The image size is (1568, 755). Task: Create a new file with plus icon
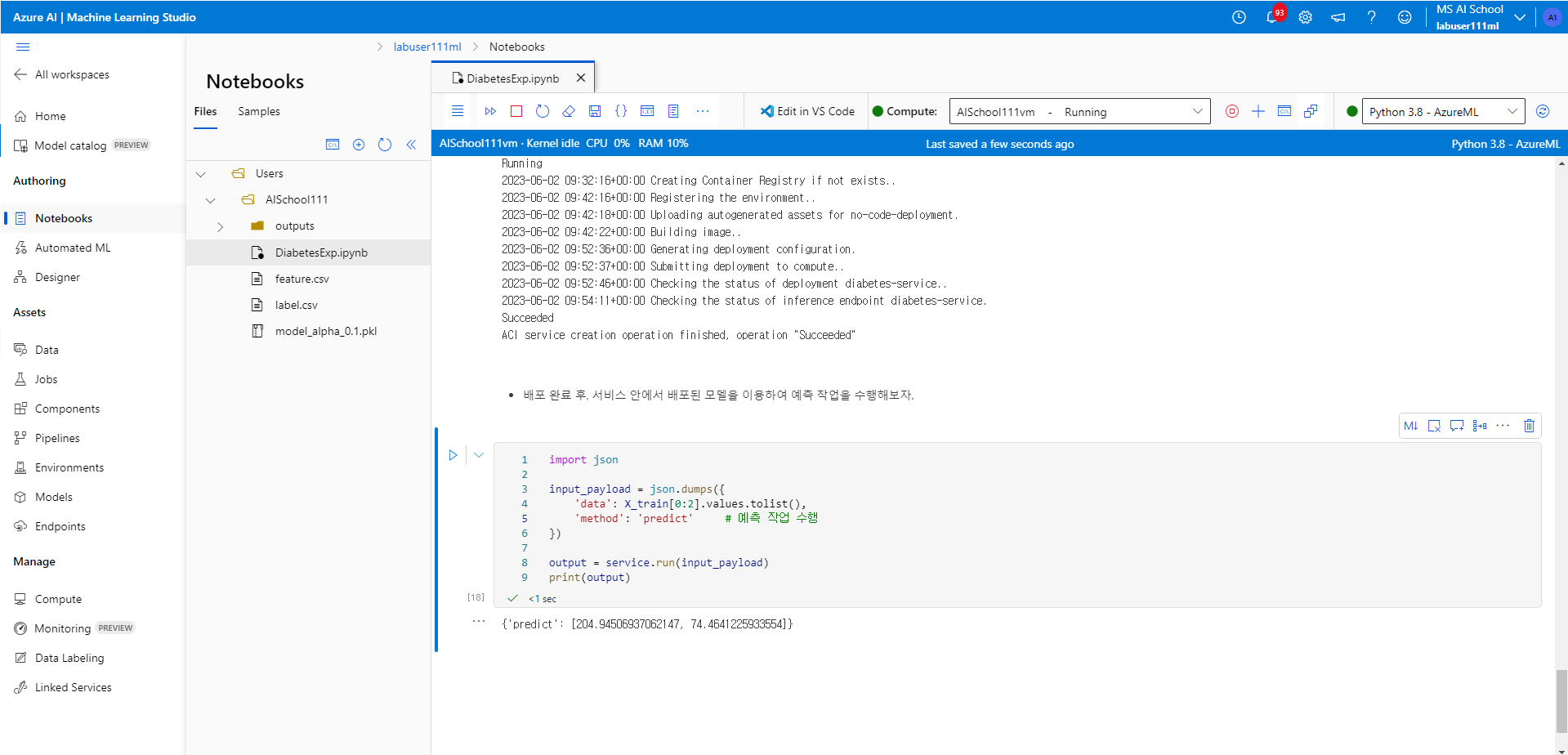tap(359, 145)
